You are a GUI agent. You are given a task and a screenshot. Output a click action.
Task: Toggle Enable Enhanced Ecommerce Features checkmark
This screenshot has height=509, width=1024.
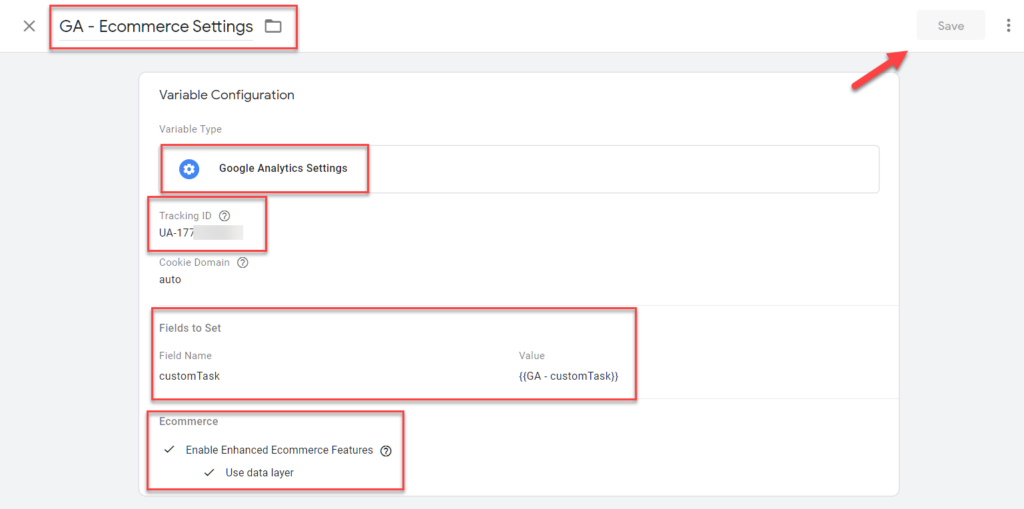(x=170, y=450)
